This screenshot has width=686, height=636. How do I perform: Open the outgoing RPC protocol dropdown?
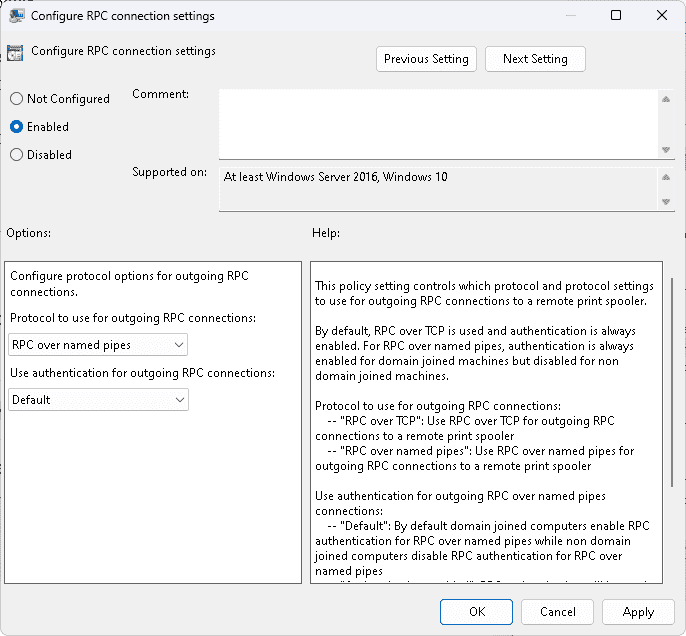[x=97, y=345]
